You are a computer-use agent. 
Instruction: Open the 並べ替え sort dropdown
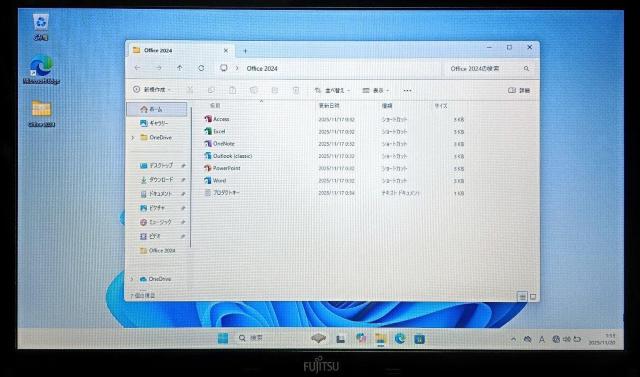coord(332,91)
